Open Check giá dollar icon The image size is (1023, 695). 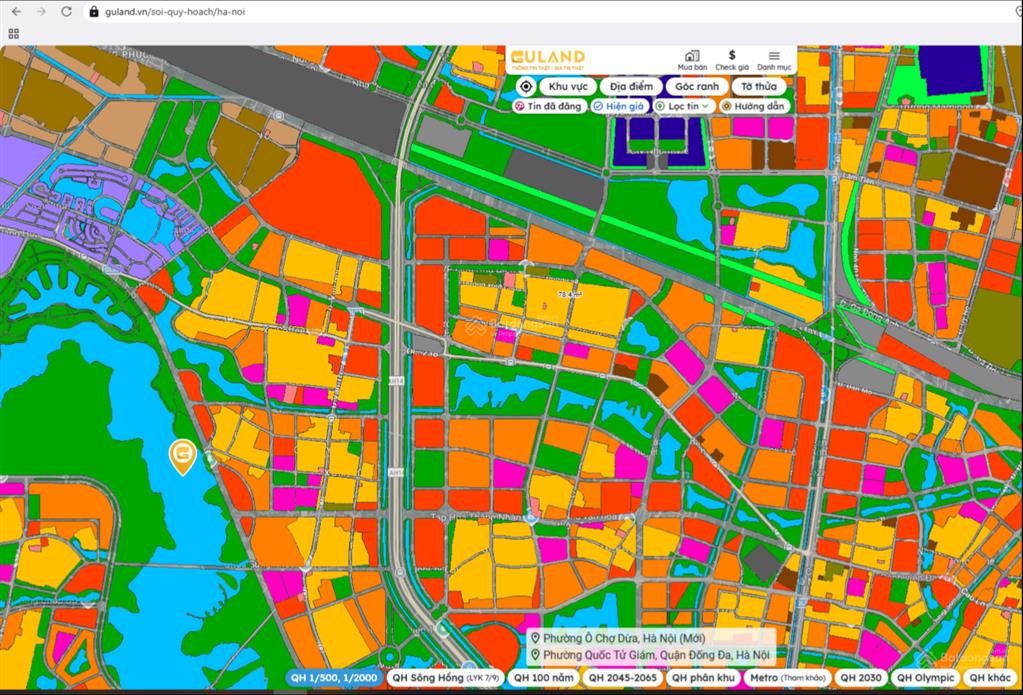732,60
